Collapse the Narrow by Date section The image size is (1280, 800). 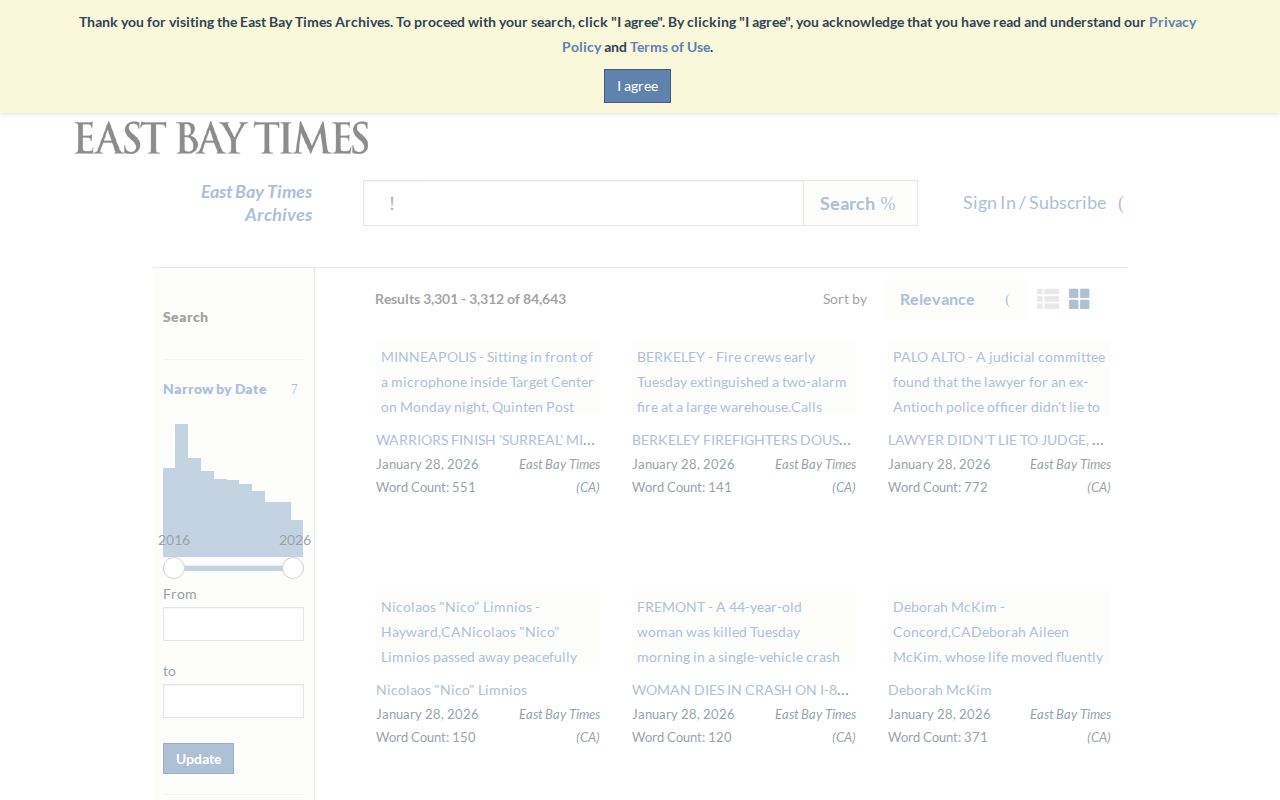(x=294, y=389)
